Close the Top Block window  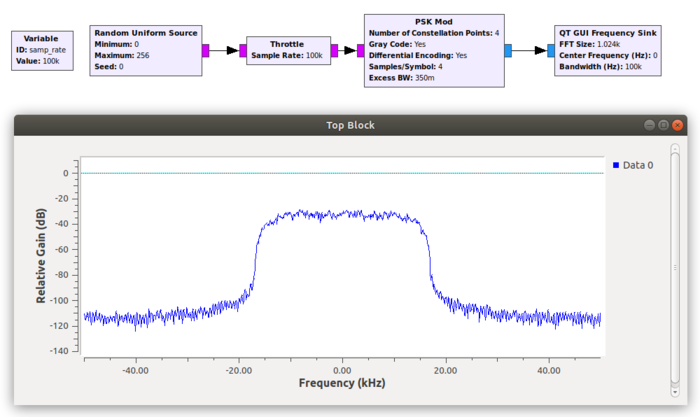point(677,125)
